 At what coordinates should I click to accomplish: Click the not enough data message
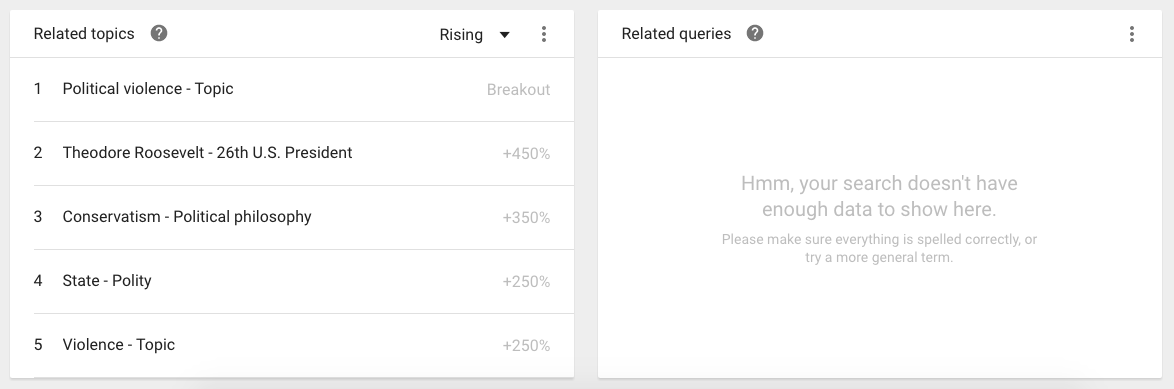click(879, 196)
